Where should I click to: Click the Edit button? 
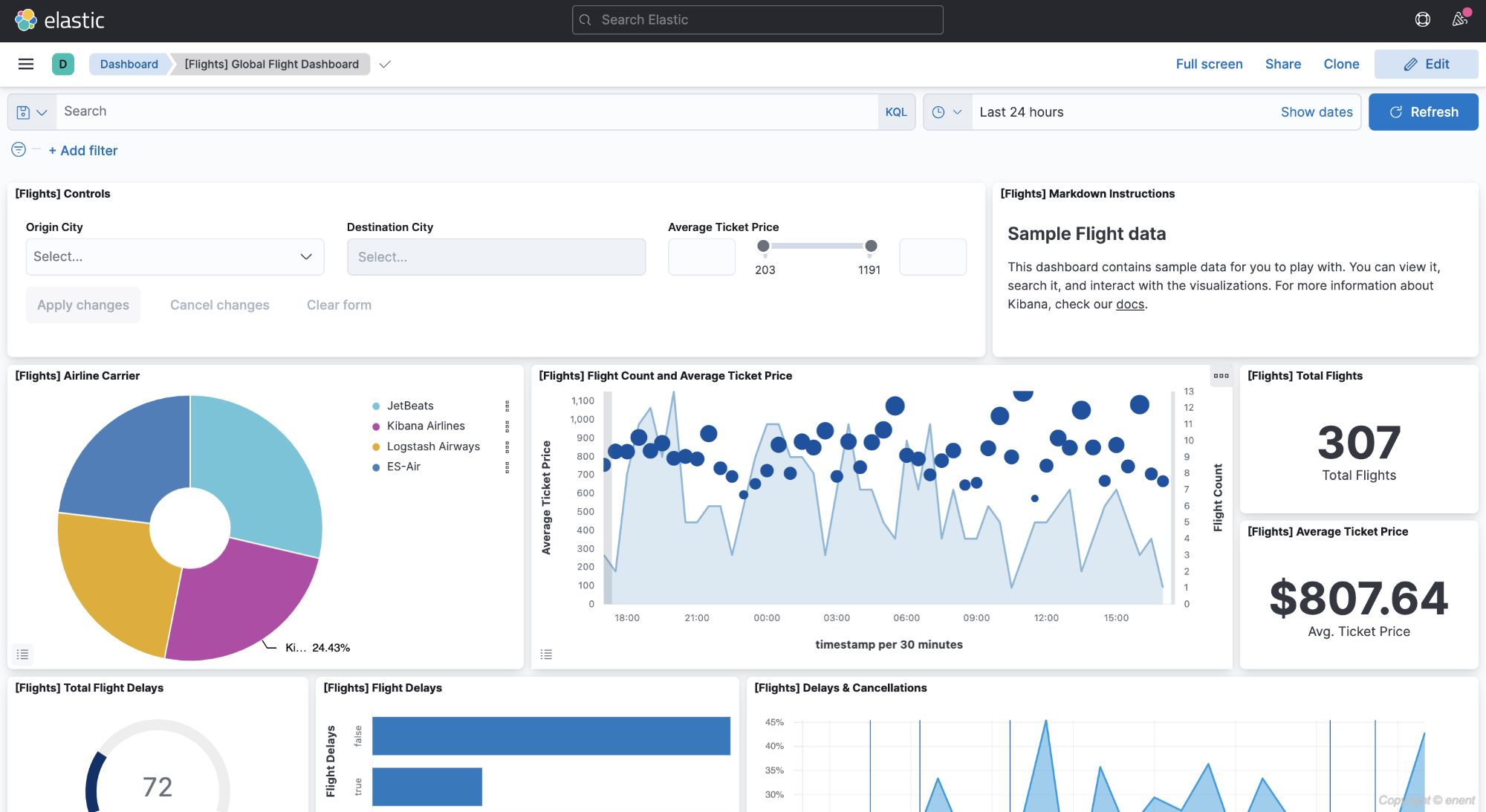pos(1426,64)
